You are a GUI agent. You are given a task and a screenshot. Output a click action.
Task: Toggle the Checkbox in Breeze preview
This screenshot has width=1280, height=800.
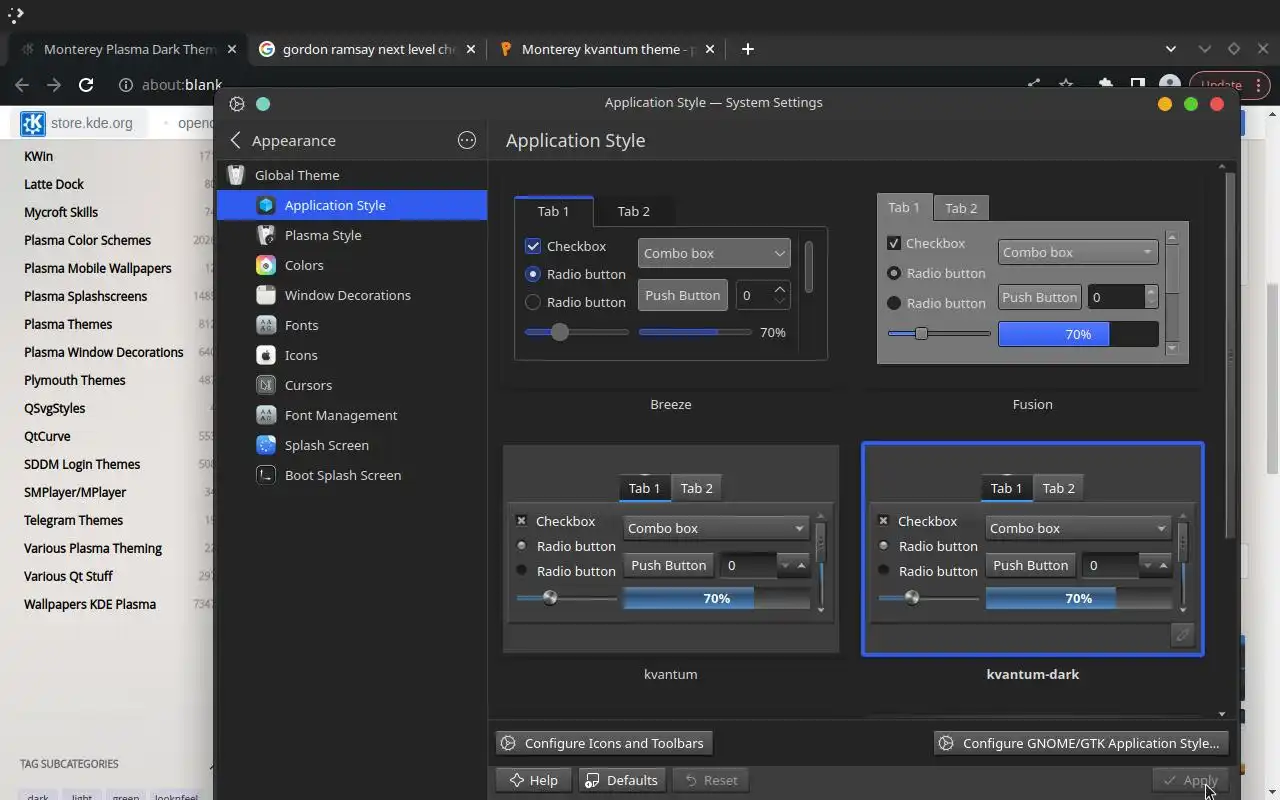click(533, 246)
